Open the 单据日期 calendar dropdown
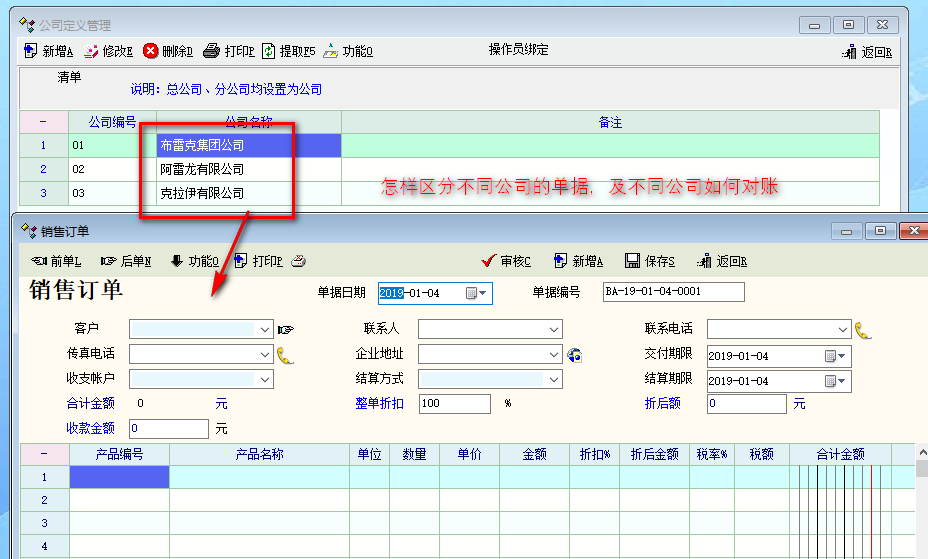The image size is (928, 559). pyautogui.click(x=483, y=293)
